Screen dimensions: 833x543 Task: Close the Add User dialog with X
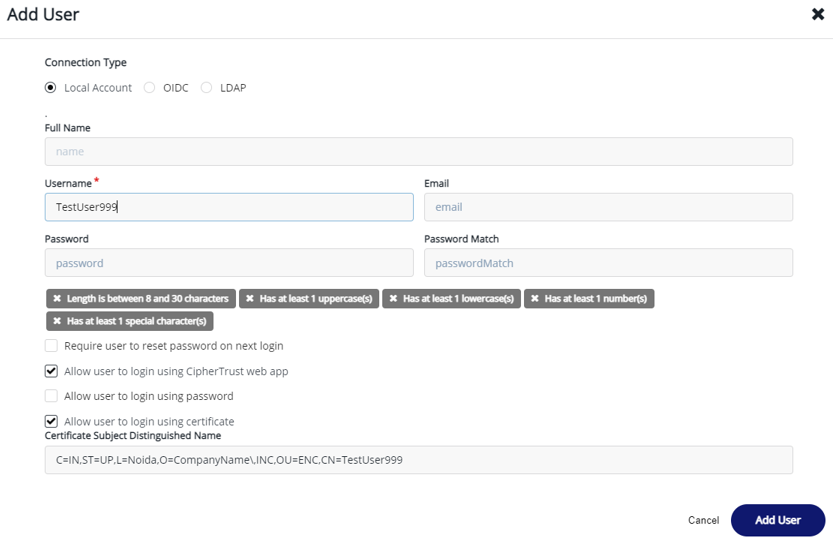tap(817, 15)
